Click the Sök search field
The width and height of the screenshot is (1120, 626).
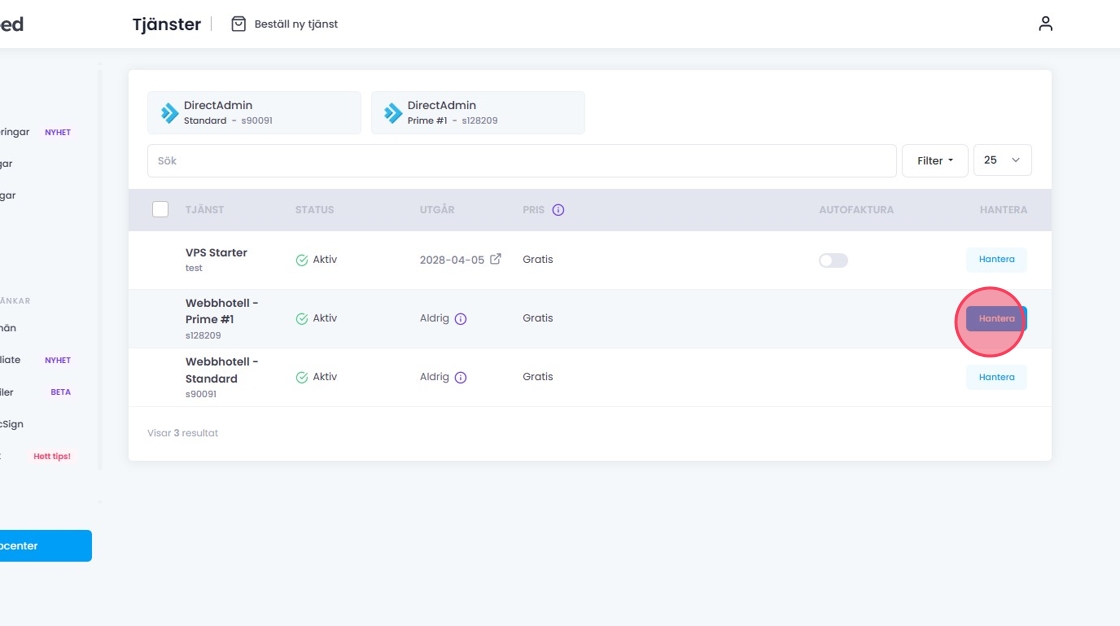(x=521, y=160)
